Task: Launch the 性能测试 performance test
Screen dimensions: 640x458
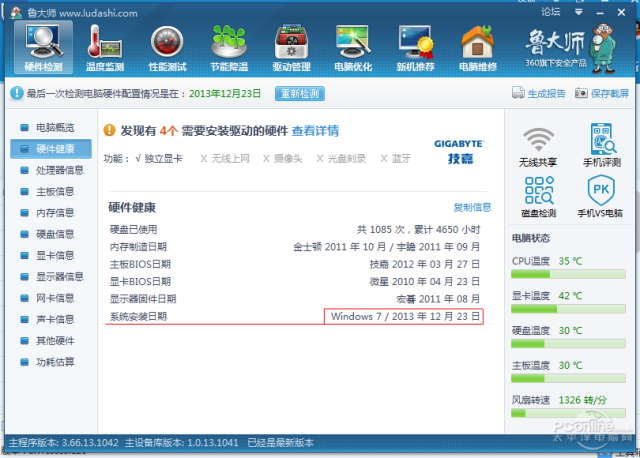Action: tap(167, 47)
